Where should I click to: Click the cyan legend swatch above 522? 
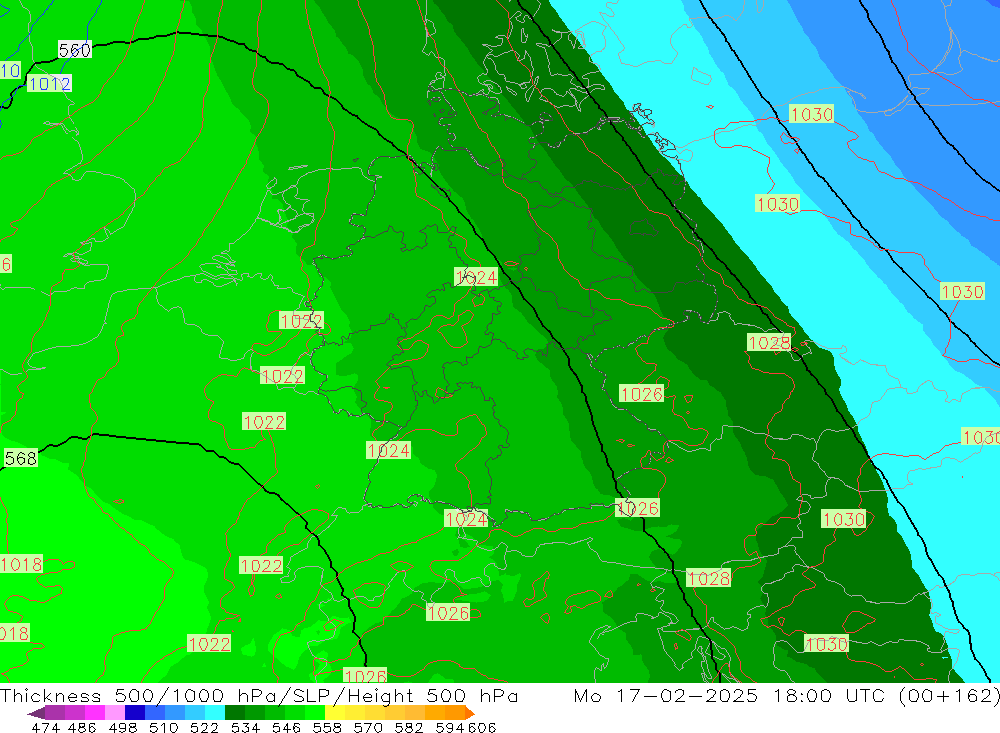215,713
